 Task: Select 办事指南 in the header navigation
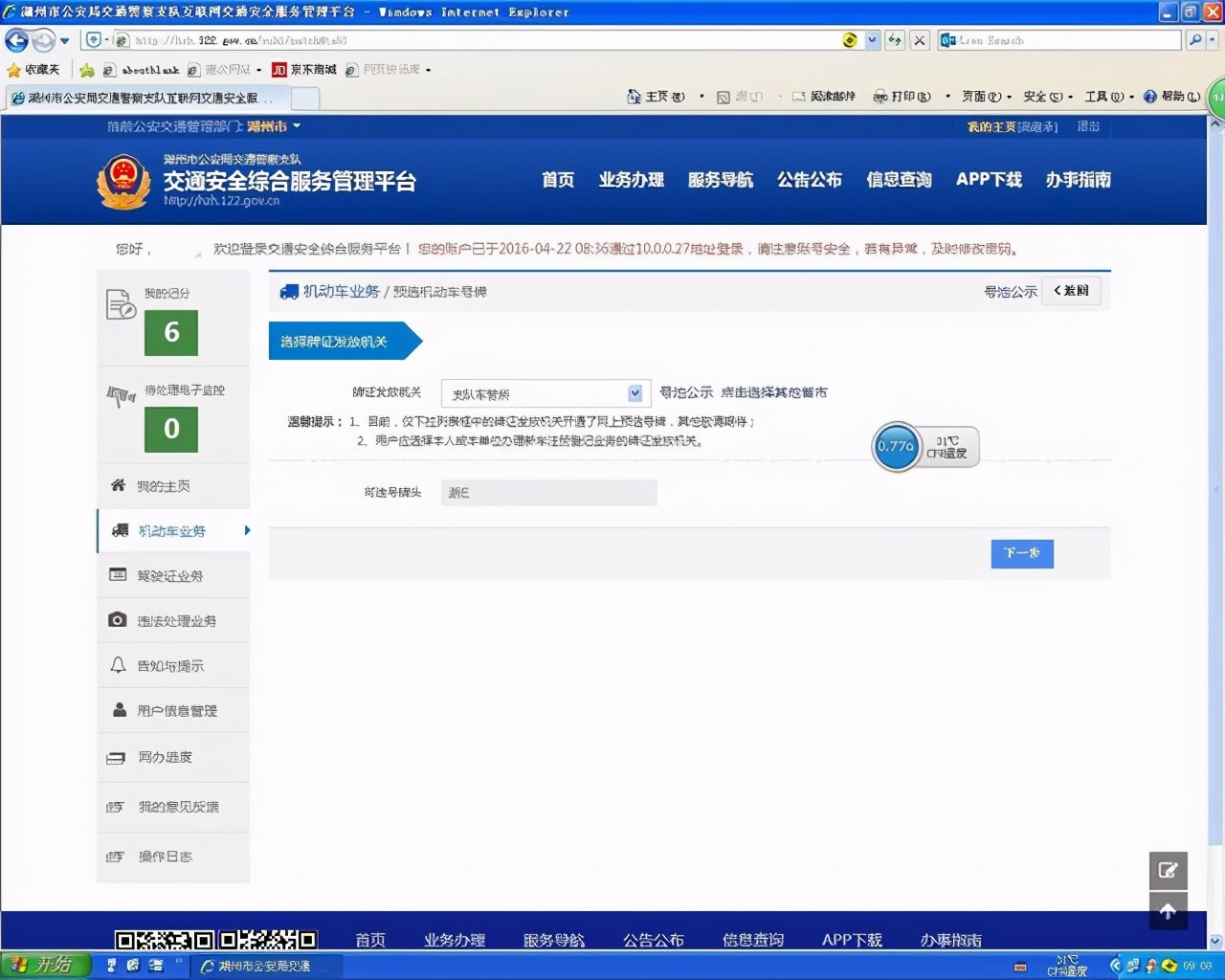pos(1079,180)
